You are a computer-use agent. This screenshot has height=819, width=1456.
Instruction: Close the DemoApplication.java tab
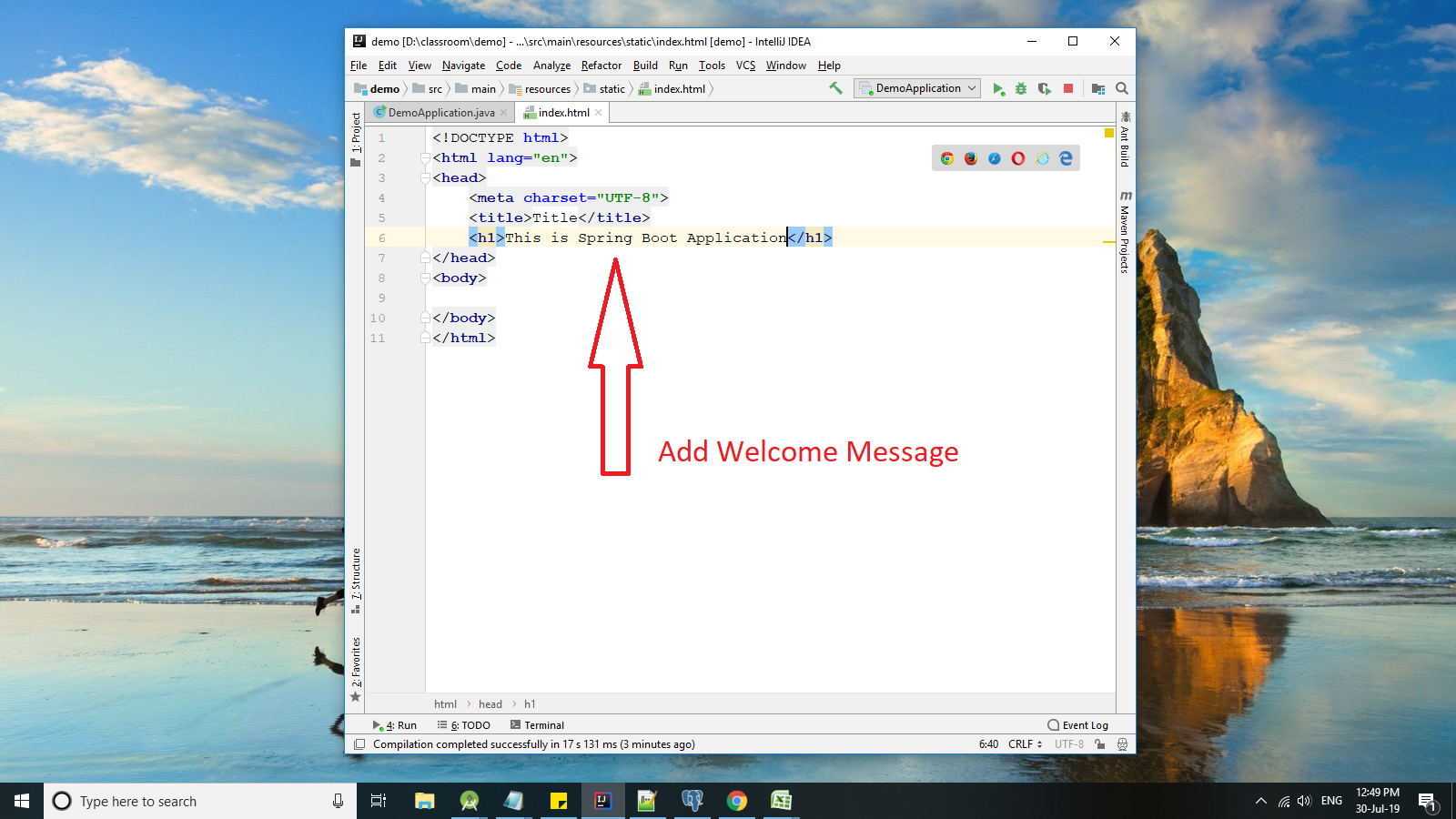point(504,113)
